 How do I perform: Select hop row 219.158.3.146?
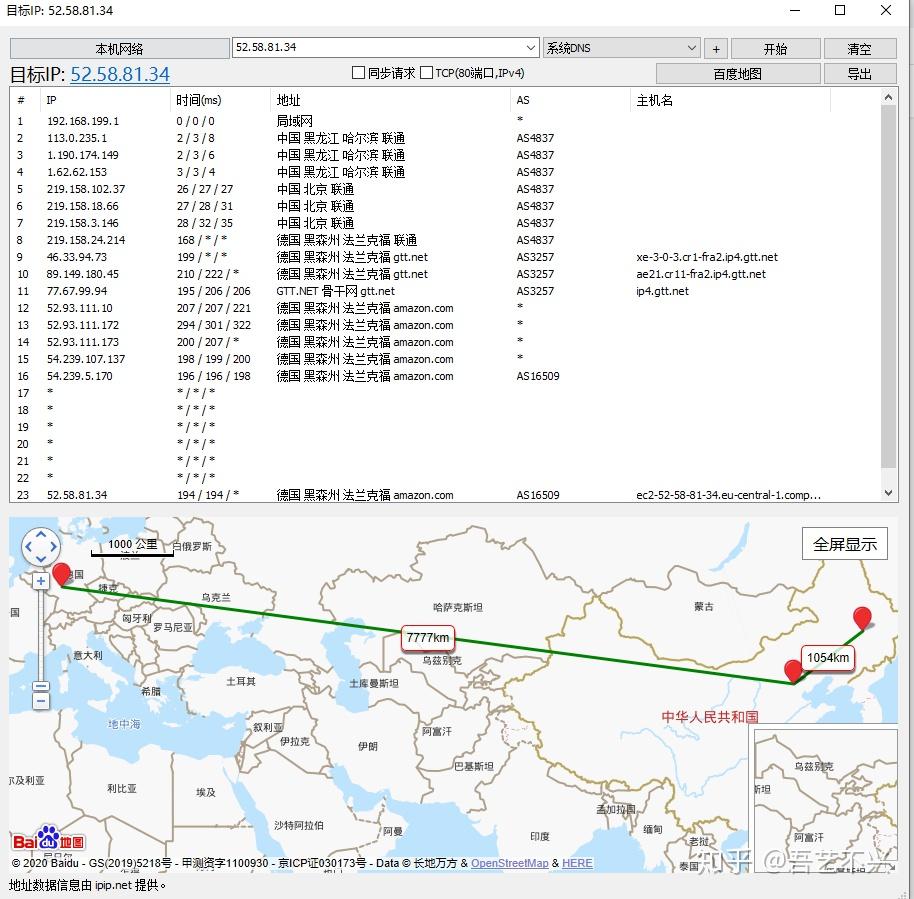pos(445,223)
